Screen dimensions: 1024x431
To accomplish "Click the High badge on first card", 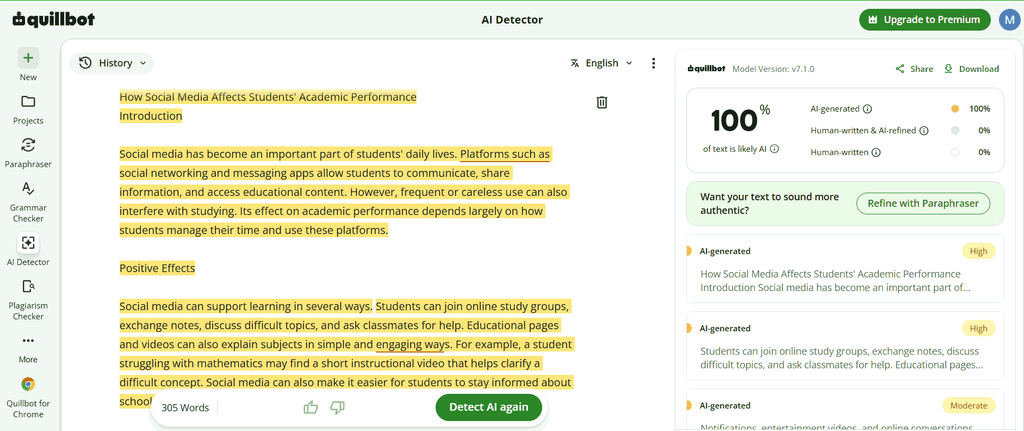I will pyautogui.click(x=978, y=251).
